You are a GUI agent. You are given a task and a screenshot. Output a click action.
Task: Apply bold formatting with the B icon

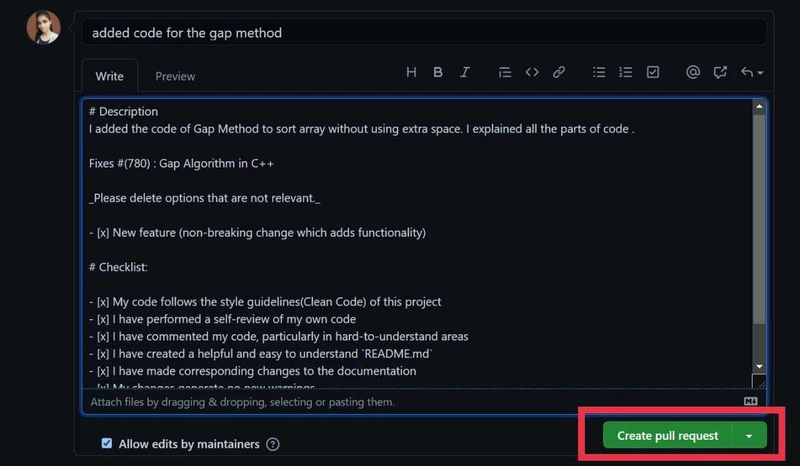point(438,72)
